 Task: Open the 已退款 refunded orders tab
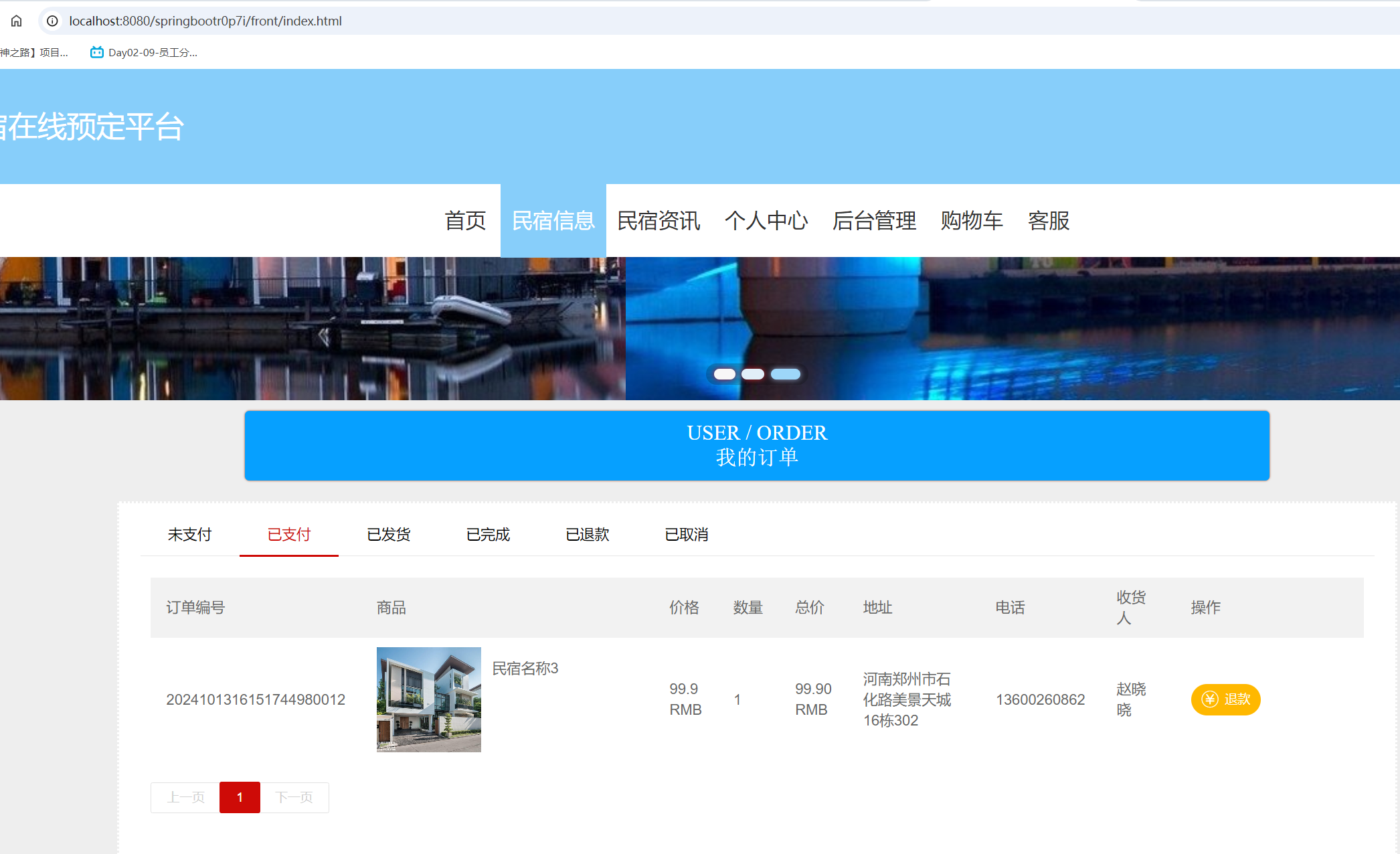pyautogui.click(x=586, y=534)
